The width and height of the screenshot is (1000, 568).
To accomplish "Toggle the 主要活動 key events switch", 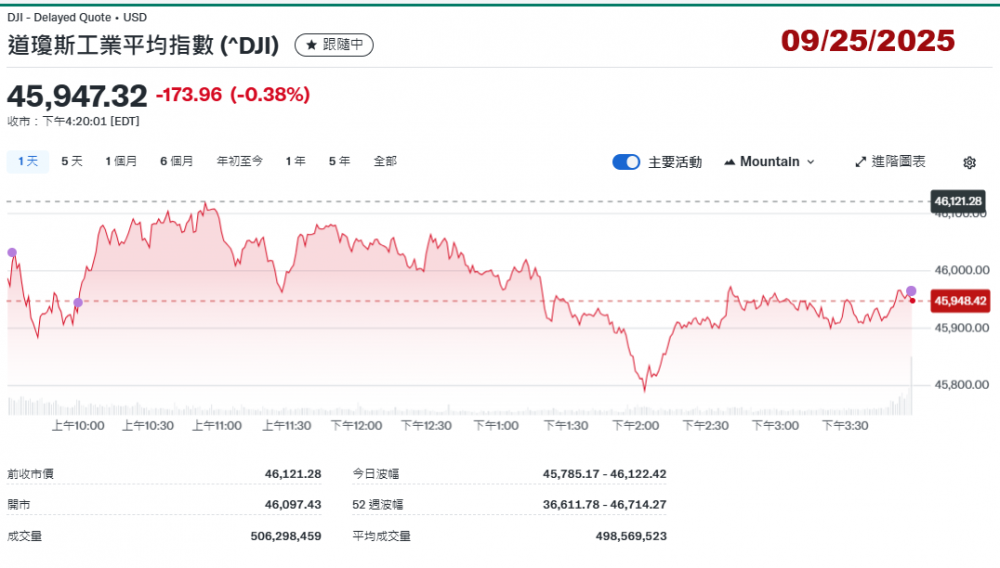I will click(x=626, y=162).
